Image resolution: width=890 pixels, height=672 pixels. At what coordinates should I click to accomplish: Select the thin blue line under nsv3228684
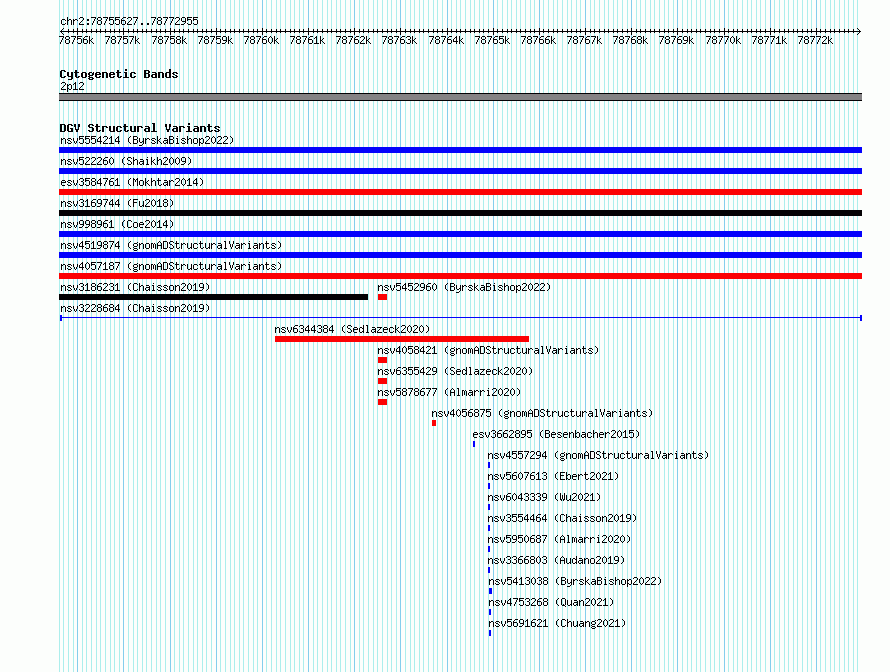[460, 318]
